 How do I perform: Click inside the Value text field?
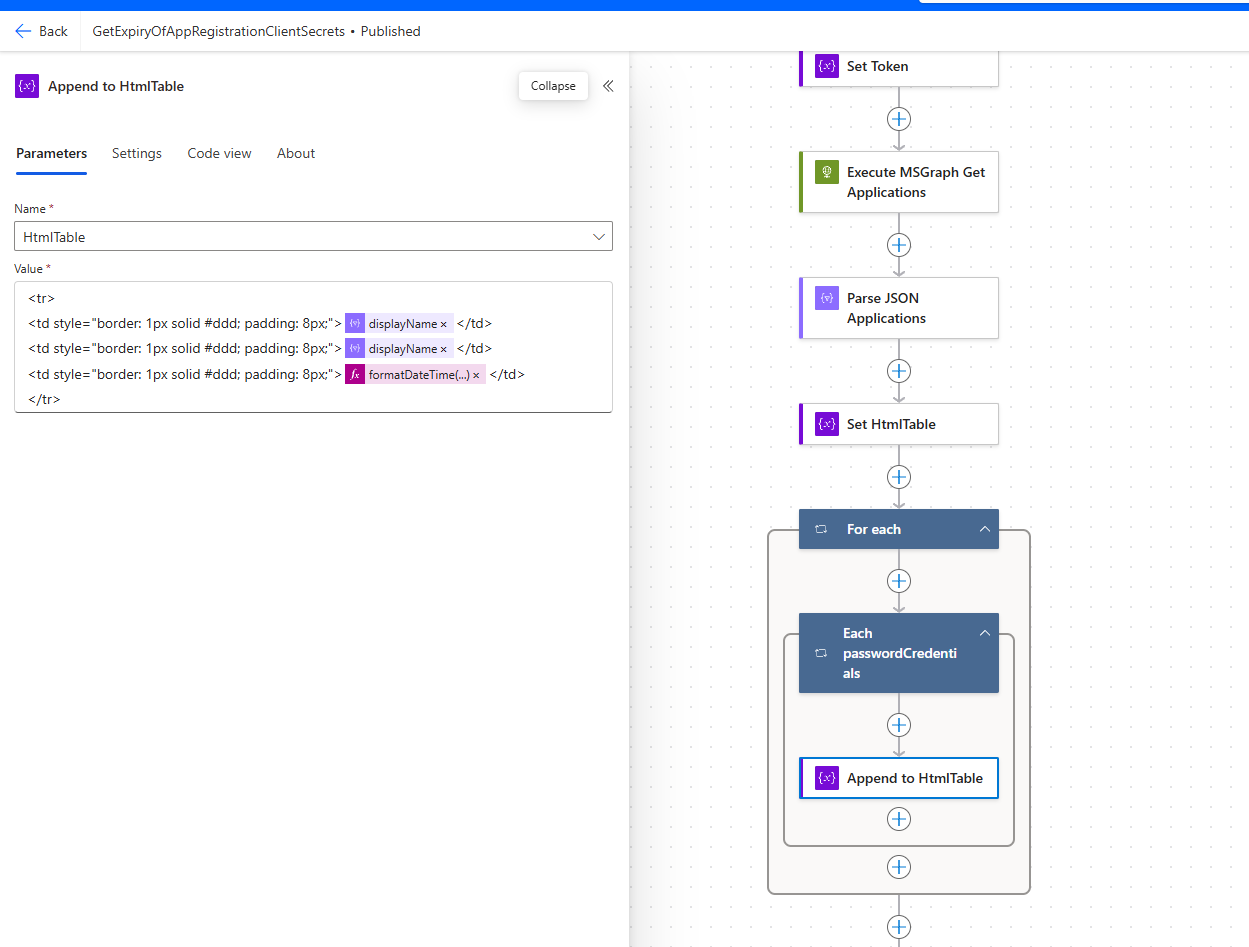(x=313, y=347)
